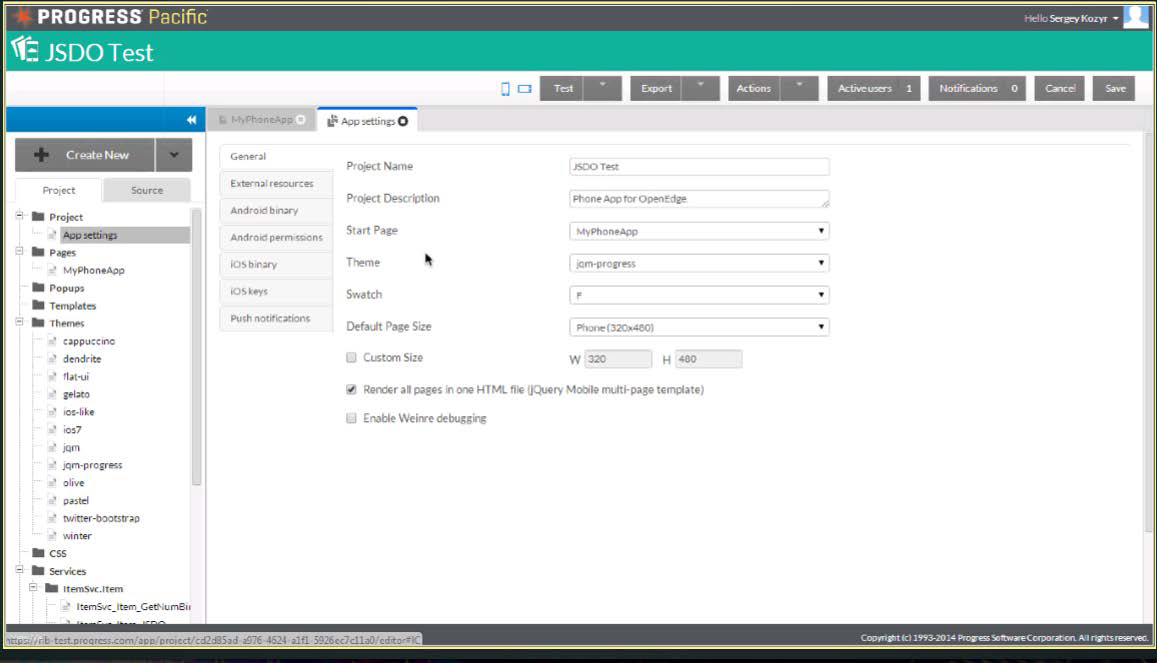Open the Default Page Size dropdown
Image resolution: width=1157 pixels, height=663 pixels.
pos(698,327)
